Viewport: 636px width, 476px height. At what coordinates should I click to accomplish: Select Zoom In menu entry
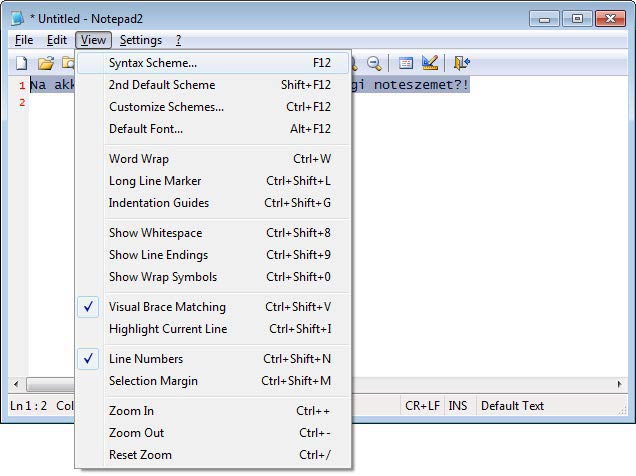click(x=213, y=410)
